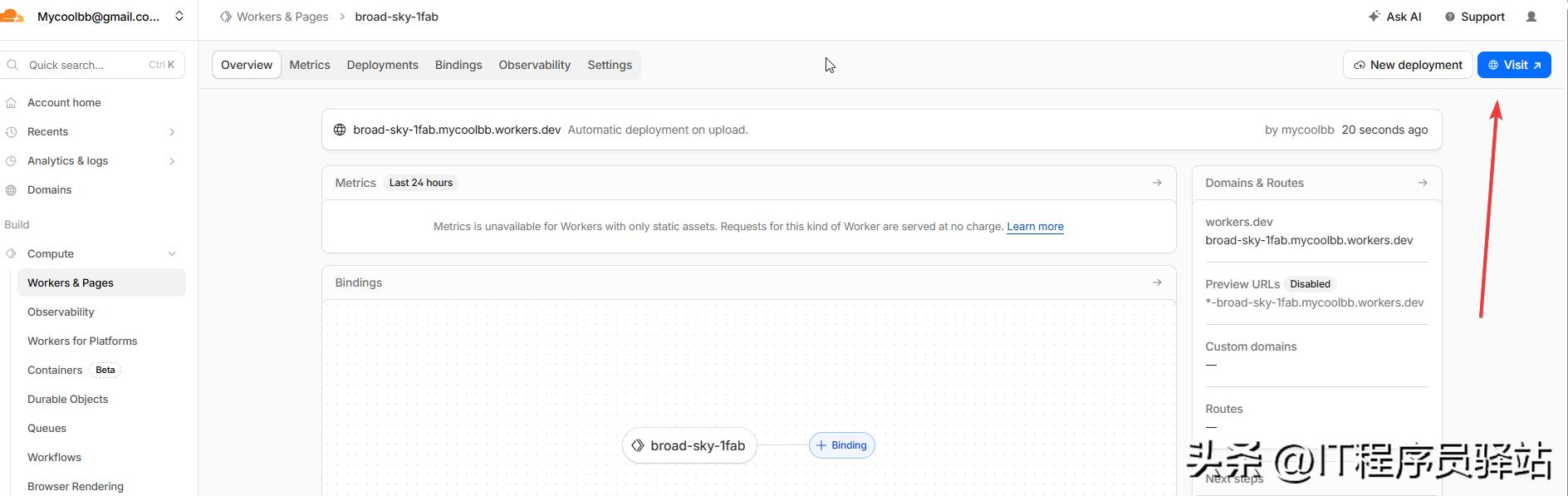Expand the Recents submenu
The width and height of the screenshot is (1568, 496).
coord(172,132)
